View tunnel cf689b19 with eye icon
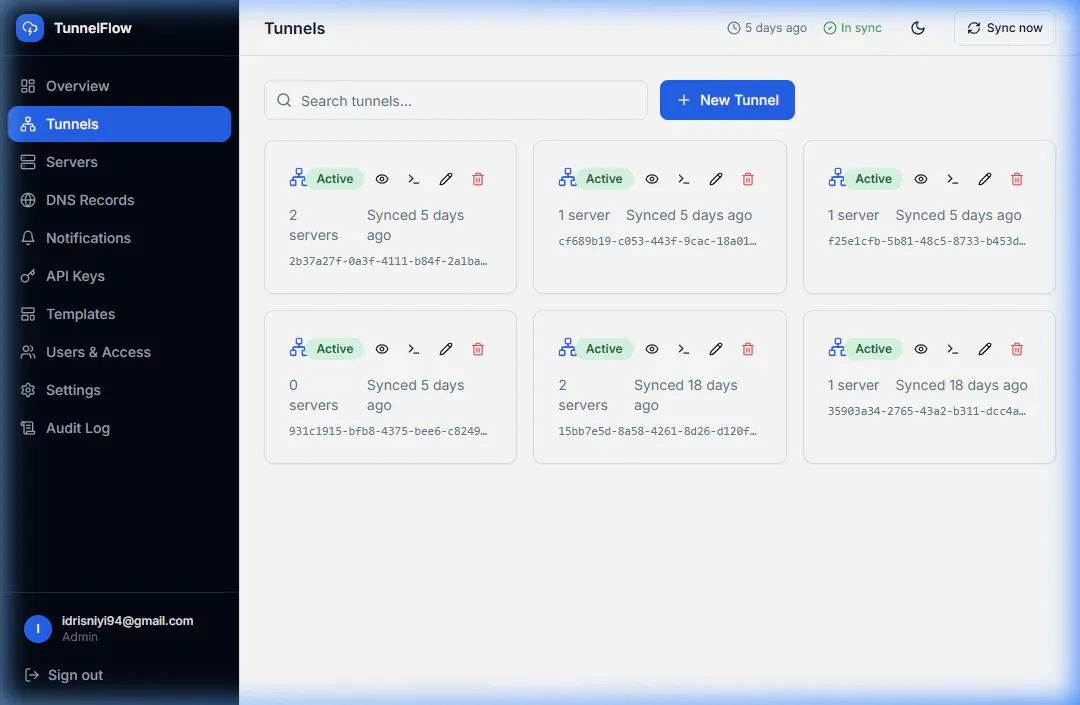 652,179
